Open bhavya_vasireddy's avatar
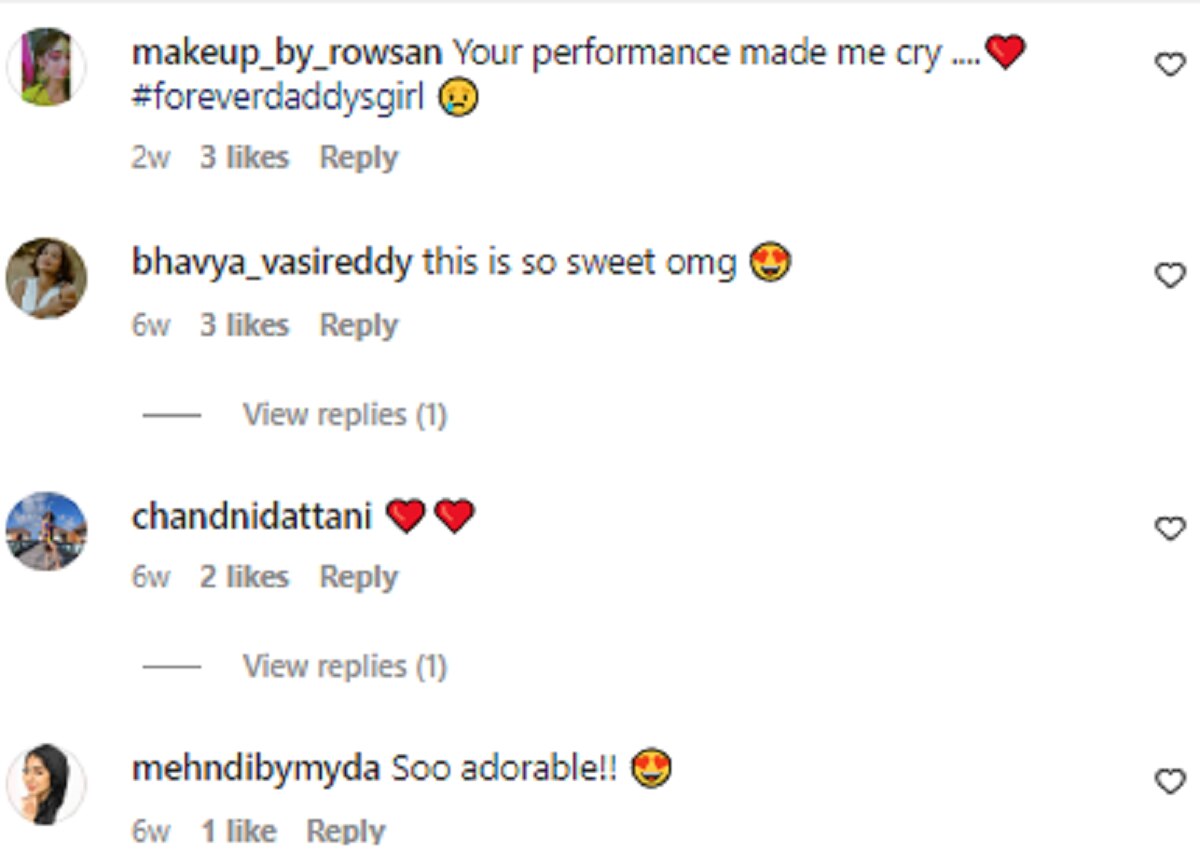Viewport: 1200px width, 853px height. point(46,278)
